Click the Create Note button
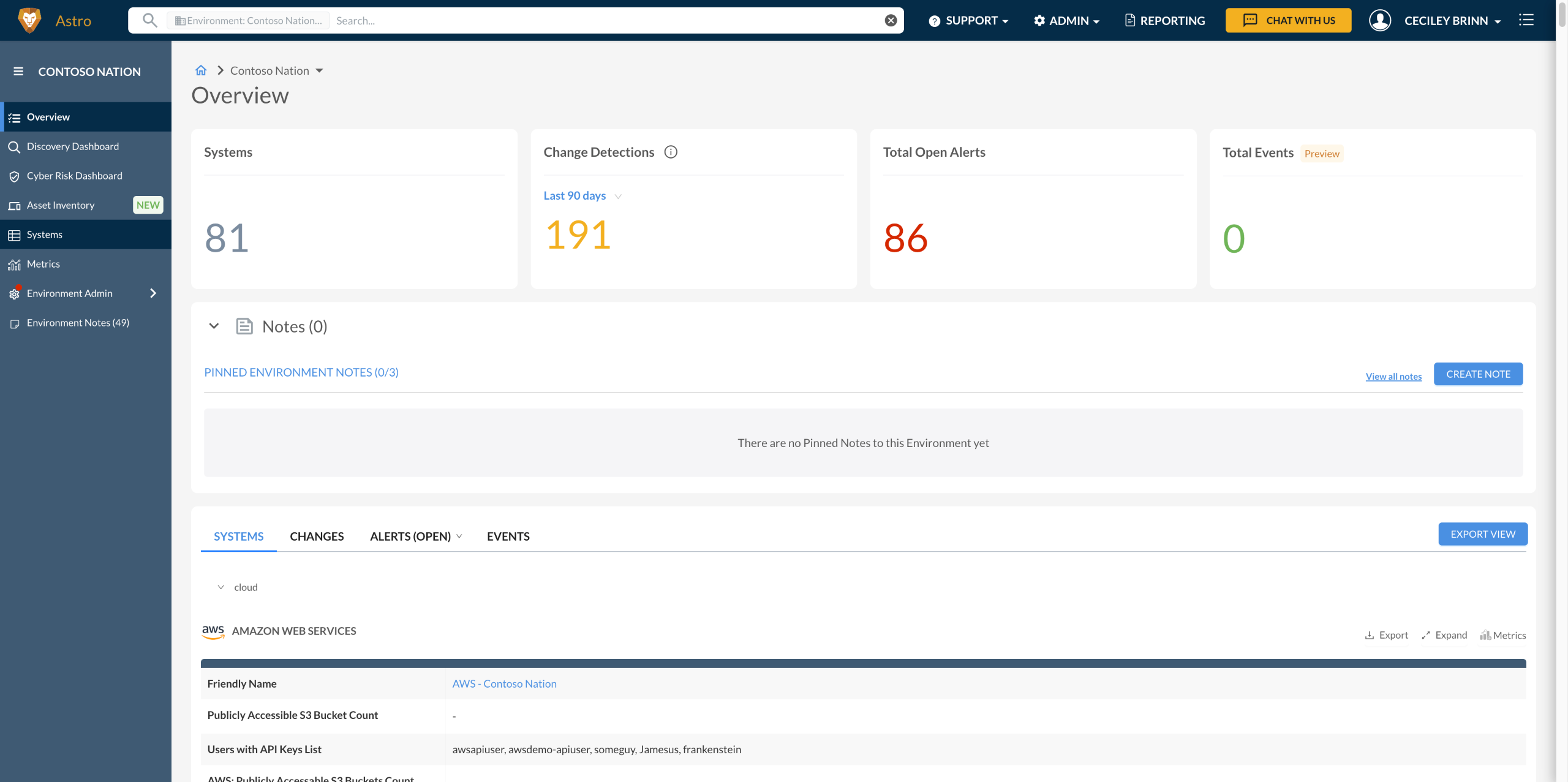1568x782 pixels. 1478,374
